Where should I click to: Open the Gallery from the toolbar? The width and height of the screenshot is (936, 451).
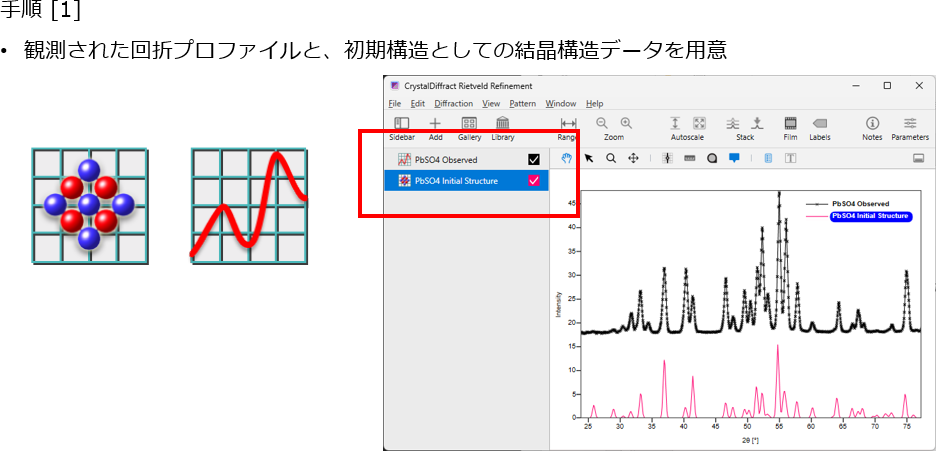[x=469, y=123]
